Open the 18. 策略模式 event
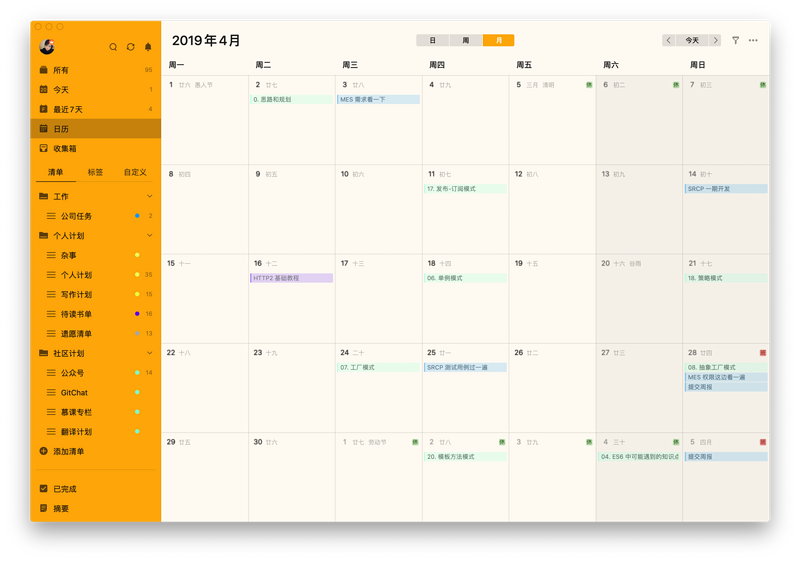This screenshot has height=562, width=800. click(726, 278)
